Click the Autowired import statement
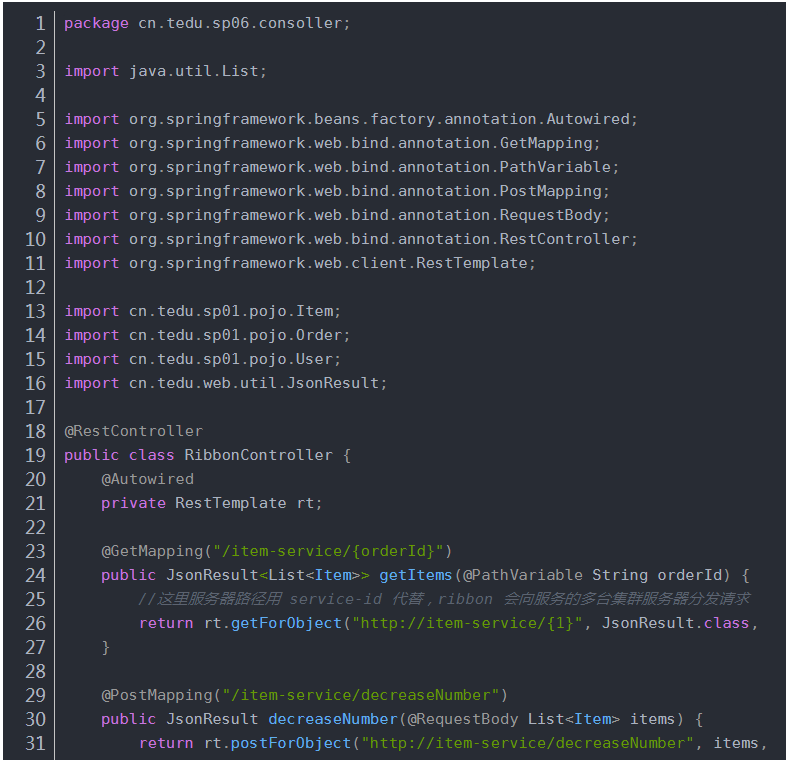The width and height of the screenshot is (786, 760). 351,119
